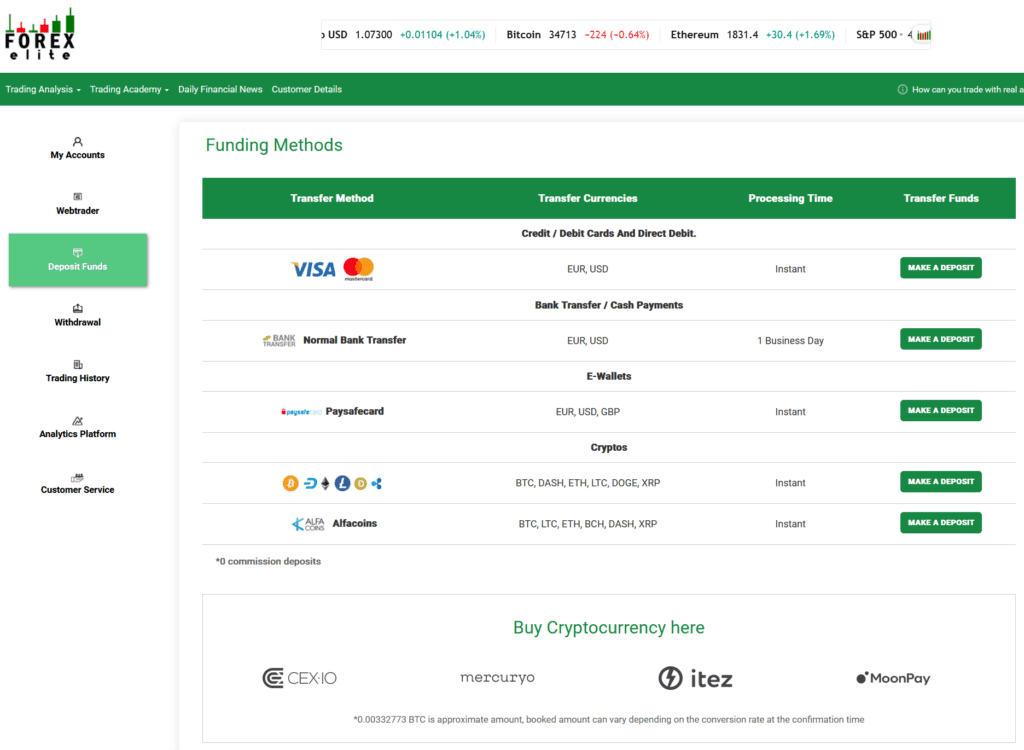Viewport: 1024px width, 750px height.
Task: Click the Forex Elite logo
Action: tap(42, 33)
